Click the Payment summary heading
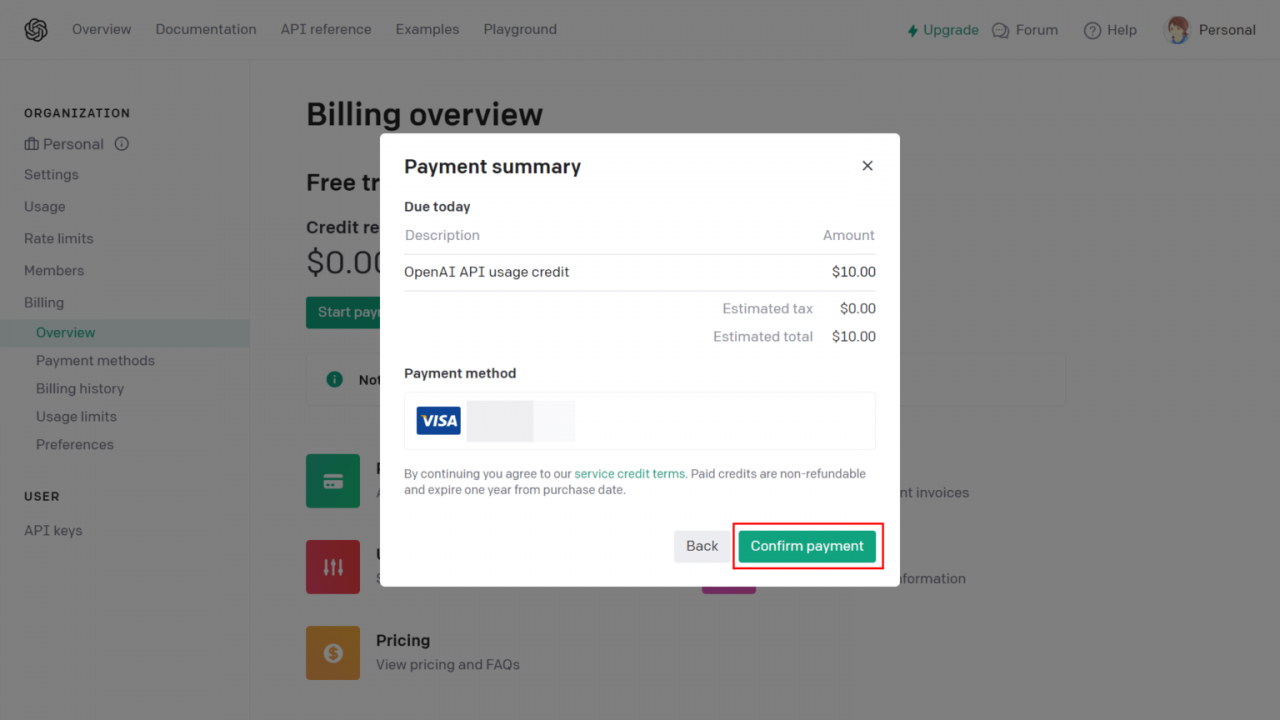 pos(492,167)
